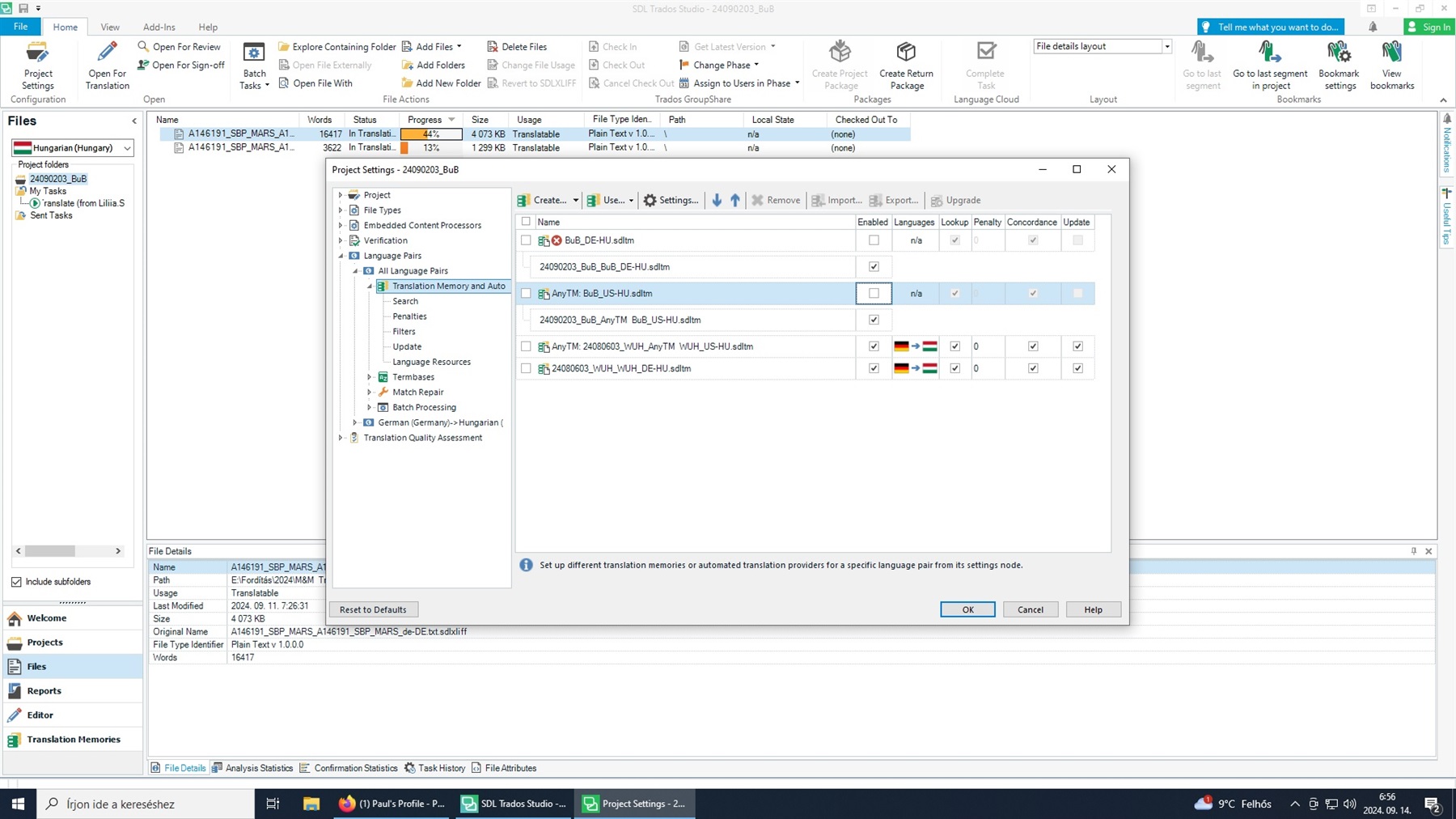The width and height of the screenshot is (1456, 819).
Task: Click Change Phase in ribbon
Action: [x=719, y=65]
